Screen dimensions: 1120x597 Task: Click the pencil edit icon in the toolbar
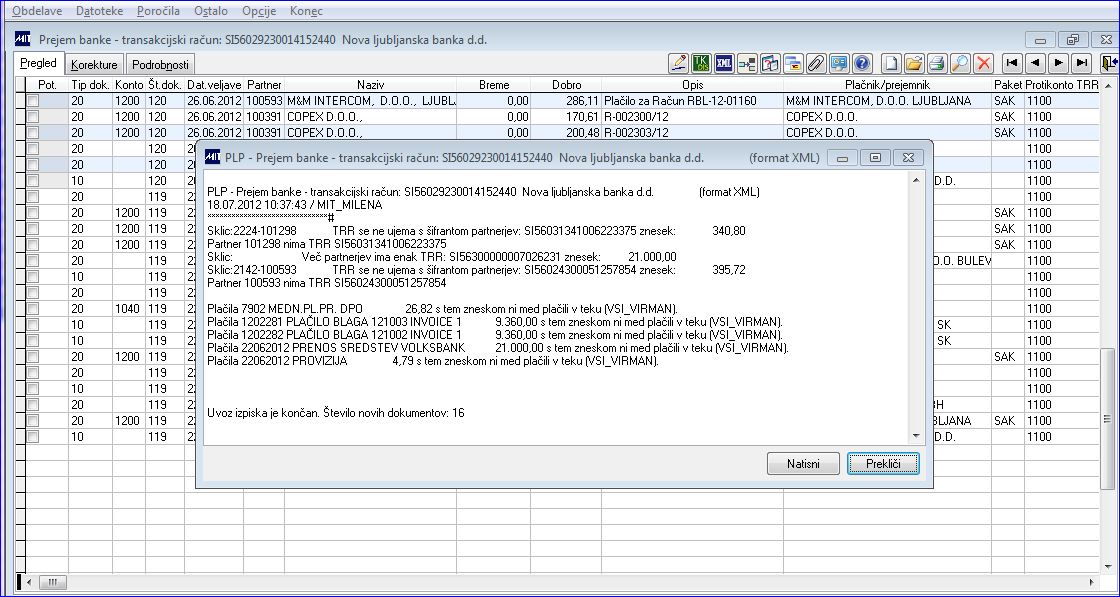[679, 63]
